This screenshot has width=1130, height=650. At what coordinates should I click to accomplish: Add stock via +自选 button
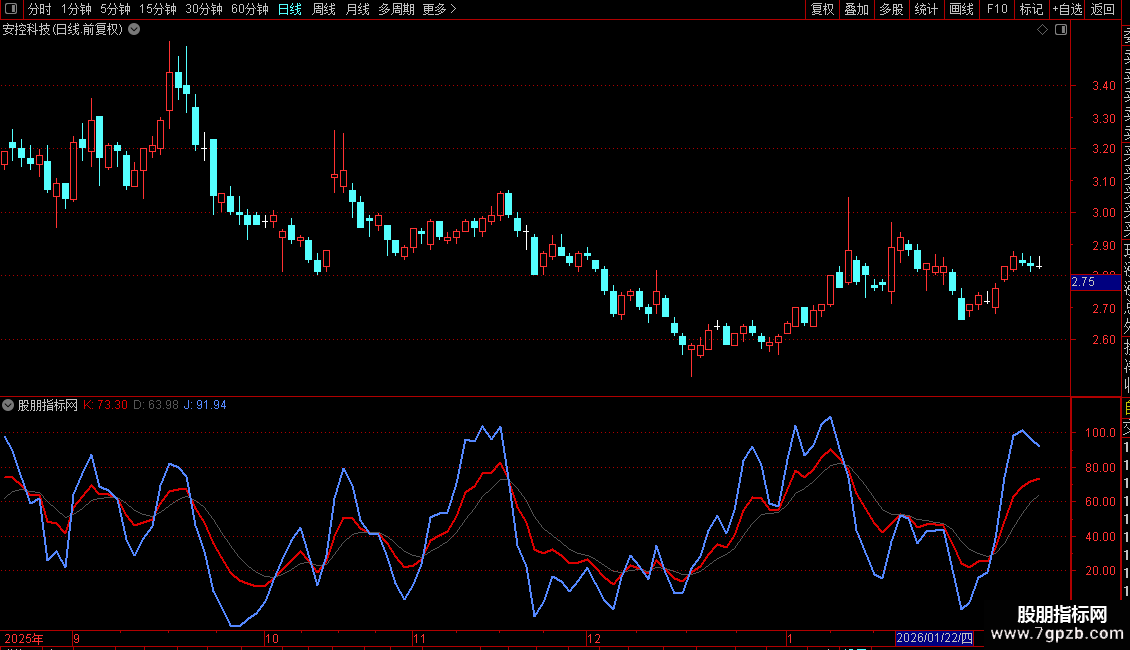(1067, 9)
